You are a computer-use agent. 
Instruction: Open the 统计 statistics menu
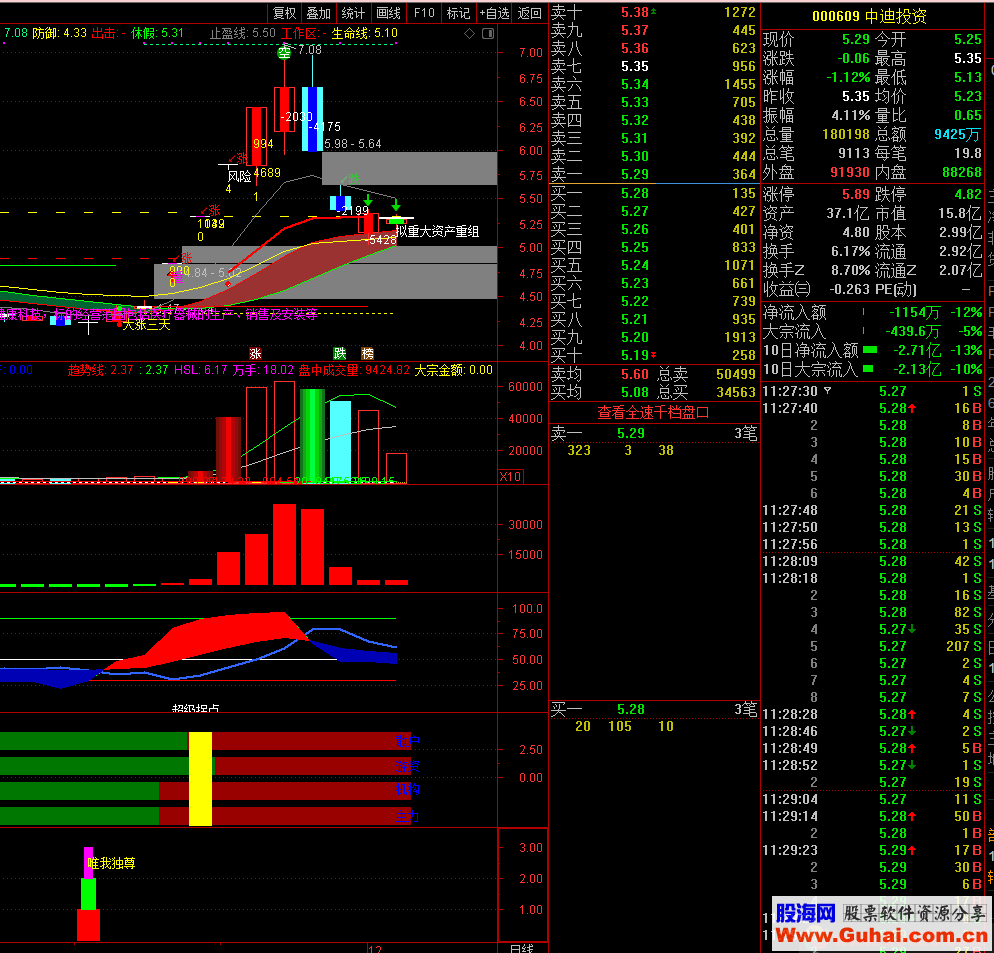(353, 13)
